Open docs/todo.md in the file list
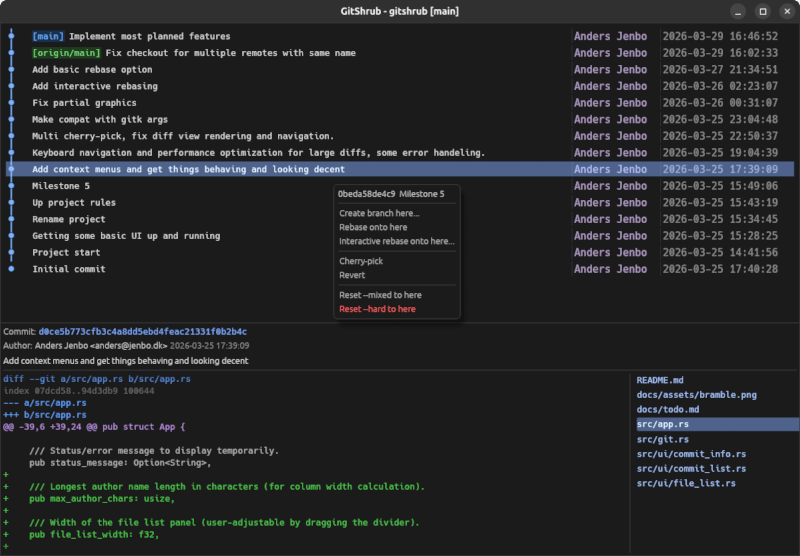 point(668,410)
